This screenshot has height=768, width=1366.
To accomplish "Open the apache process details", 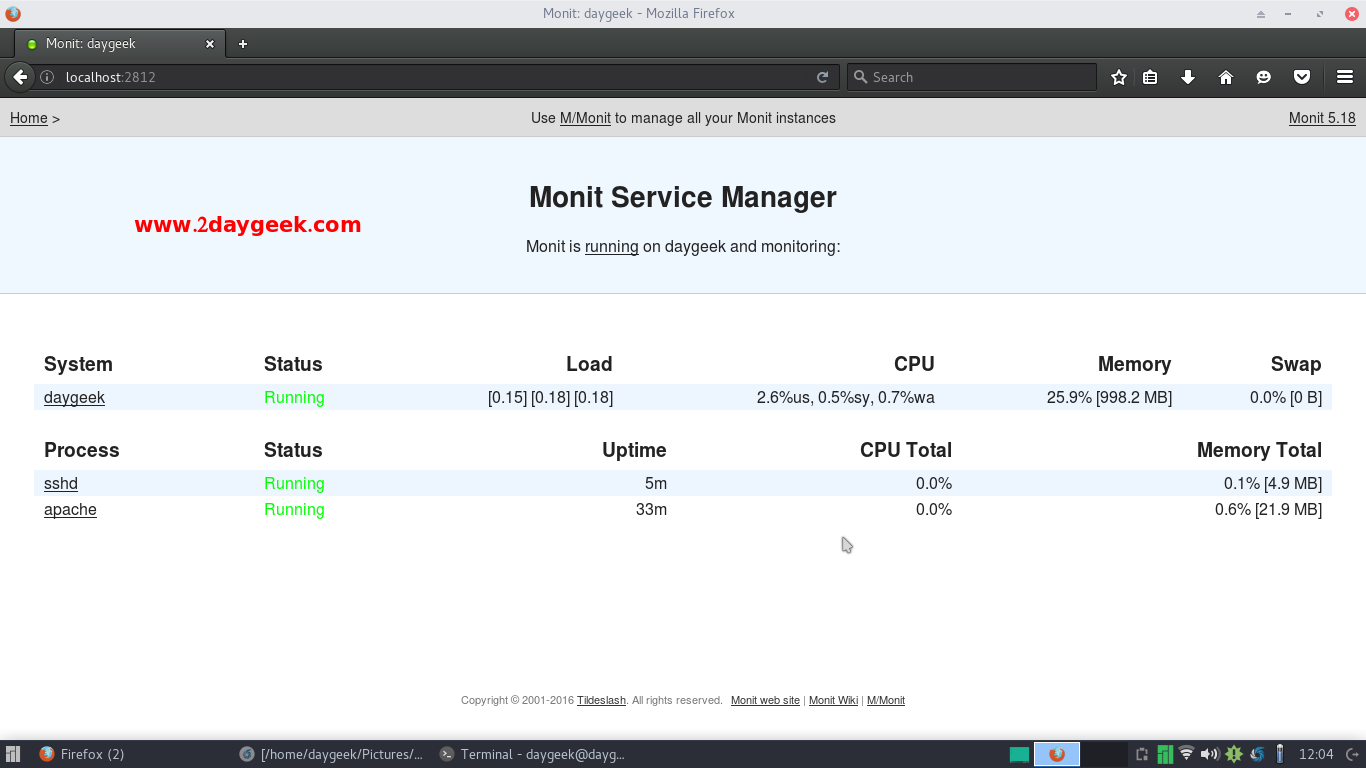I will pyautogui.click(x=70, y=509).
